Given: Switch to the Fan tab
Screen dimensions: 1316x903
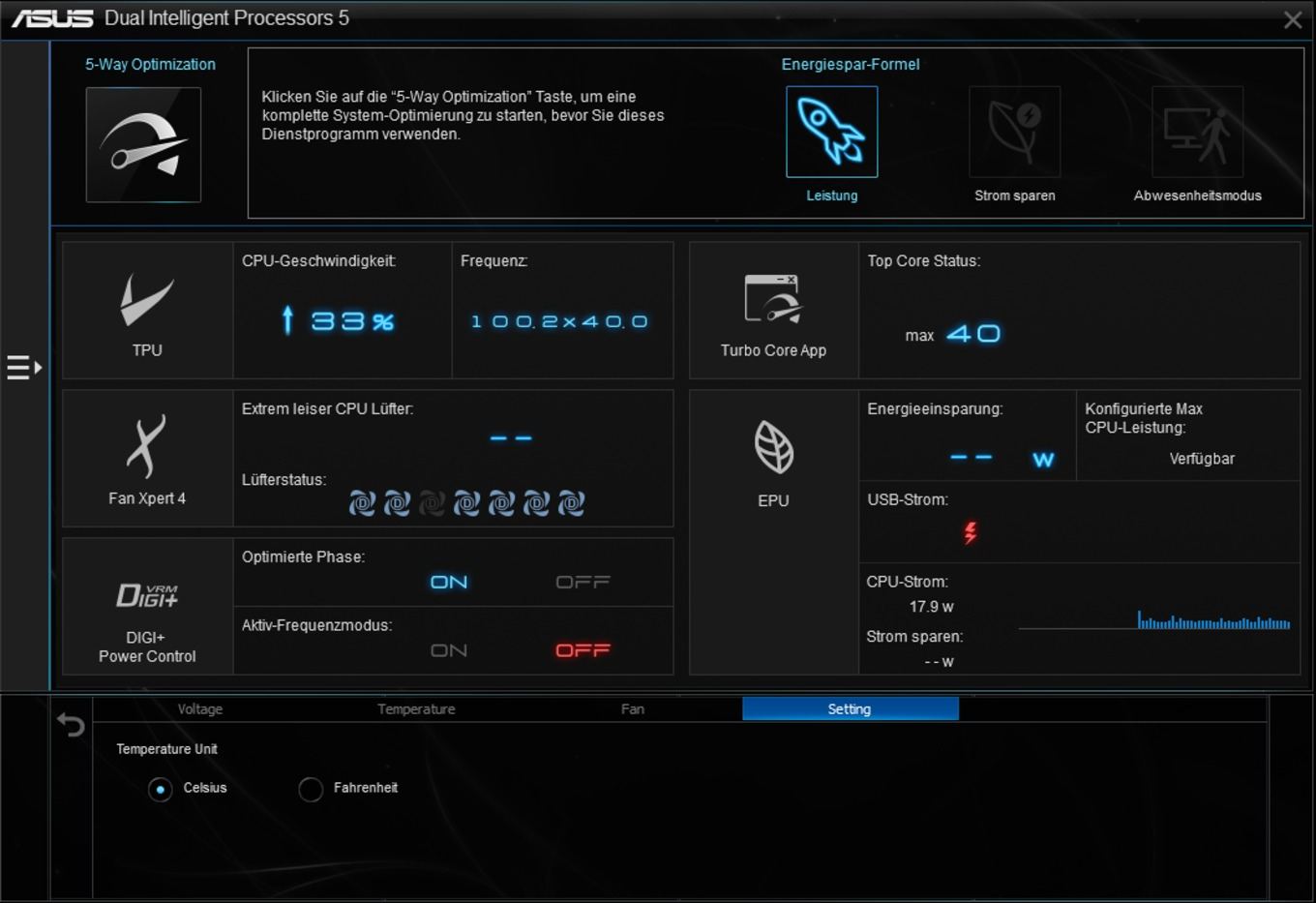Looking at the screenshot, I should [633, 709].
